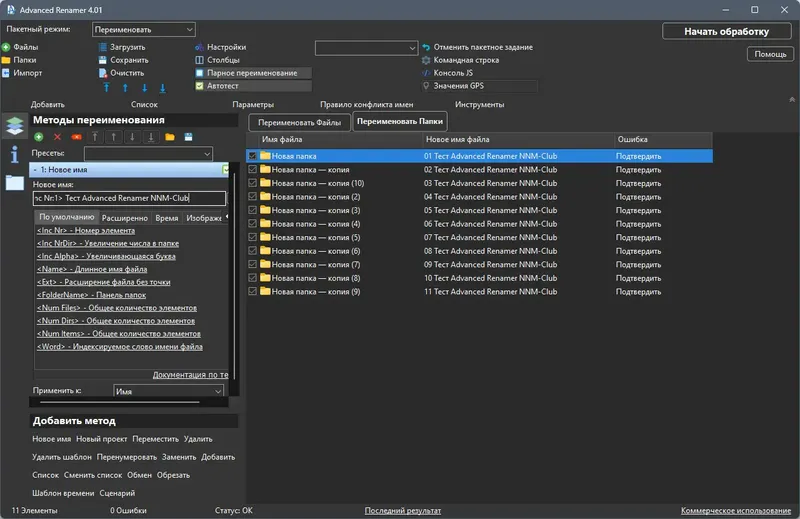Move selected list item up one
The height and width of the screenshot is (519, 800).
125,88
